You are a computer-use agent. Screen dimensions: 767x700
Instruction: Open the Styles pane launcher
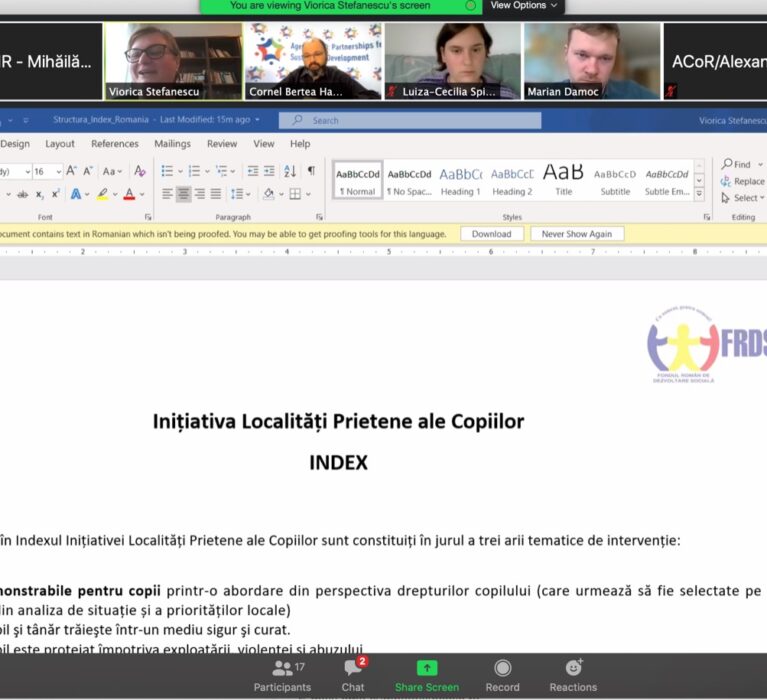(707, 217)
